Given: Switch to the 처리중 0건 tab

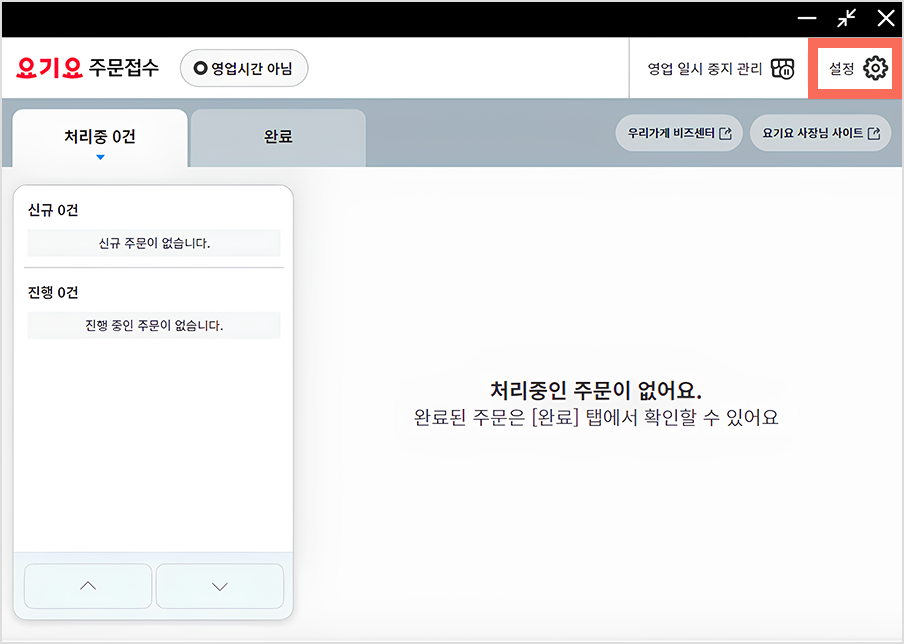Looking at the screenshot, I should 100,138.
